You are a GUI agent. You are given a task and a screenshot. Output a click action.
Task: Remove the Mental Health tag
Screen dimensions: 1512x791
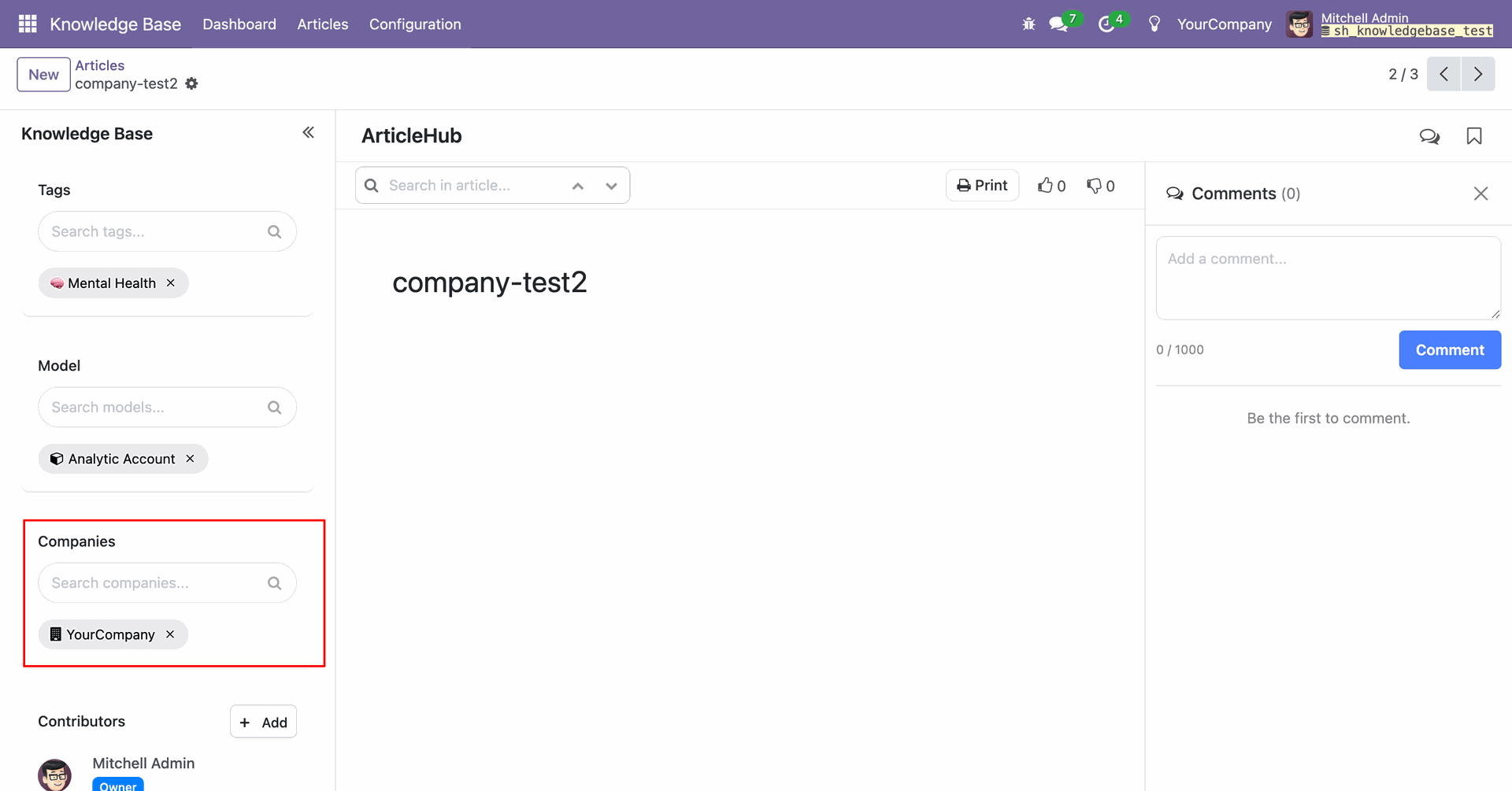[171, 283]
